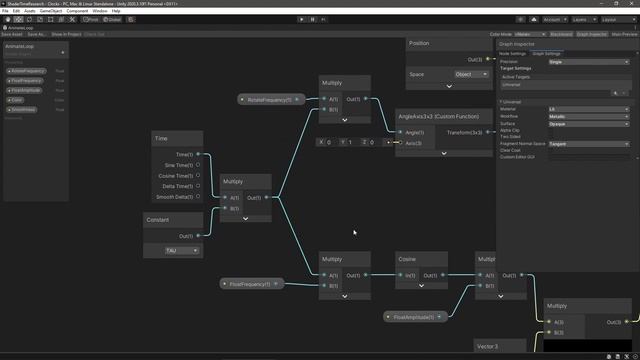Collapse the Universal target foldout
The image size is (640, 360).
501,102
